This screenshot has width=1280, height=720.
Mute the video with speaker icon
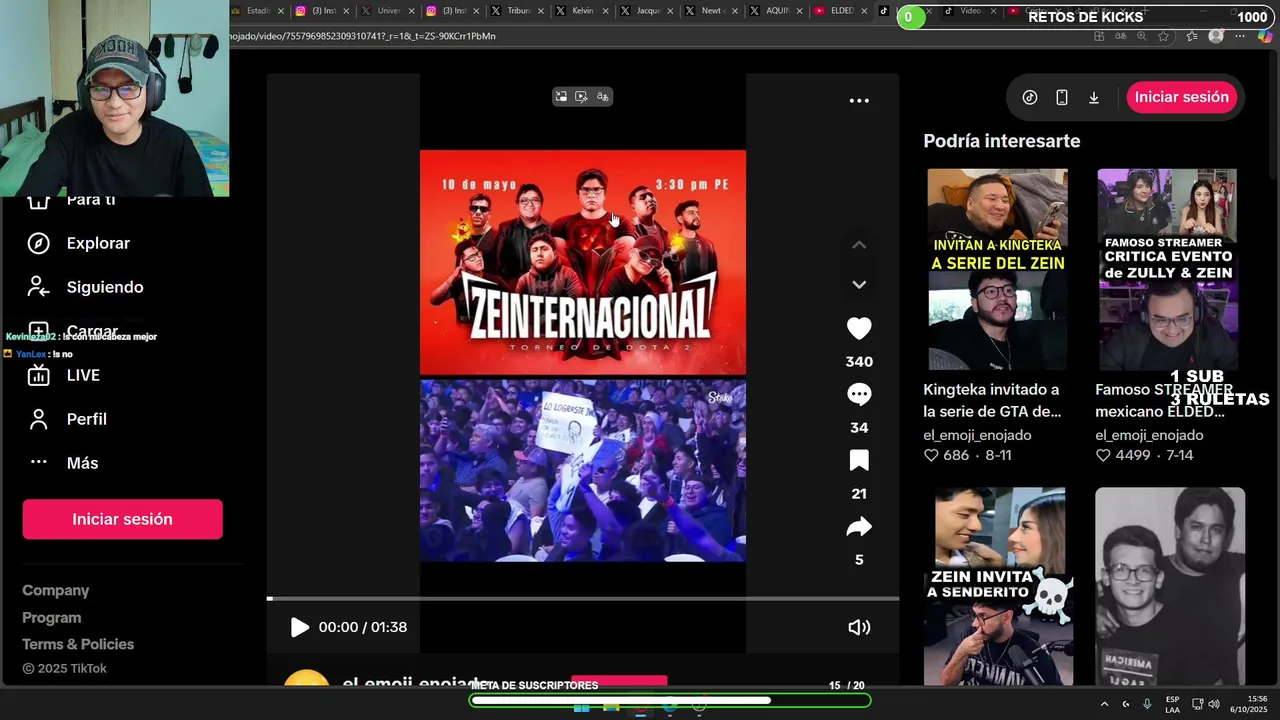(859, 627)
